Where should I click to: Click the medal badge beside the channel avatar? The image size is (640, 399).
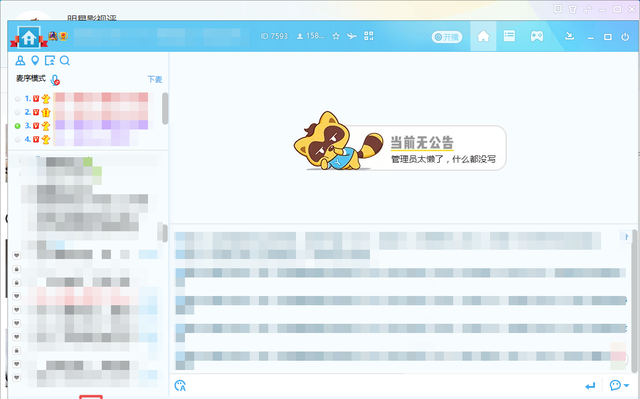tap(53, 36)
